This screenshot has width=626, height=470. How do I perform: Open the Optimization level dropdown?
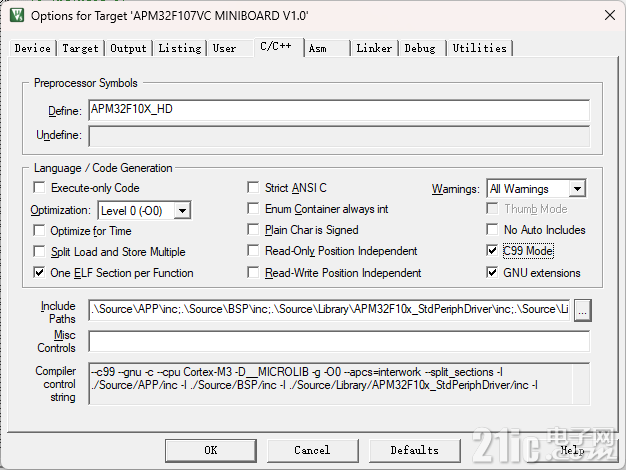coord(182,210)
